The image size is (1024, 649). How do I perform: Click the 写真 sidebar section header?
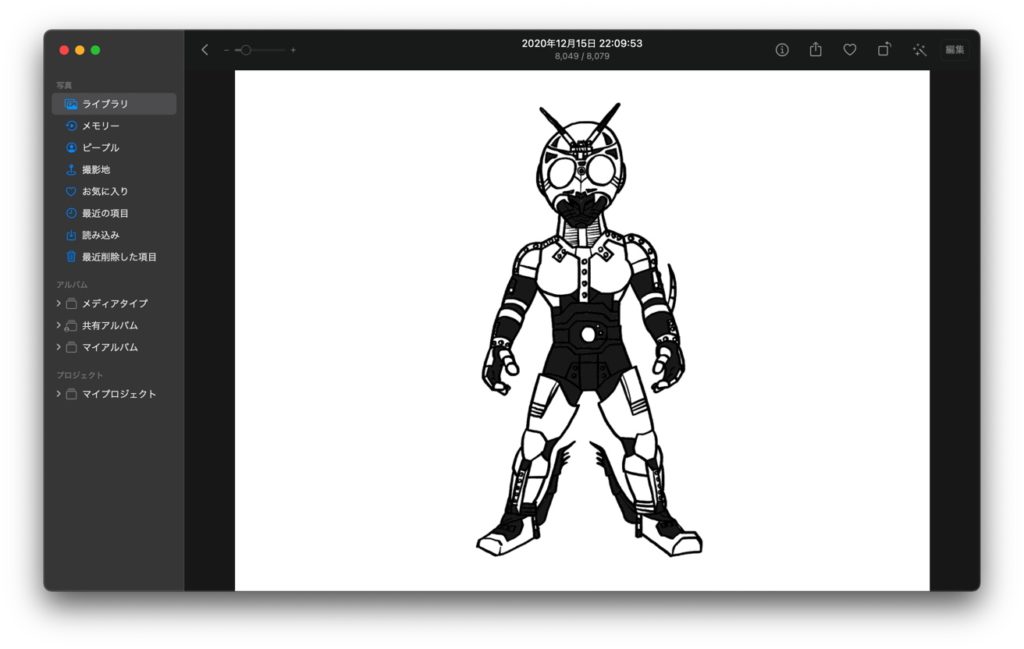[x=64, y=86]
